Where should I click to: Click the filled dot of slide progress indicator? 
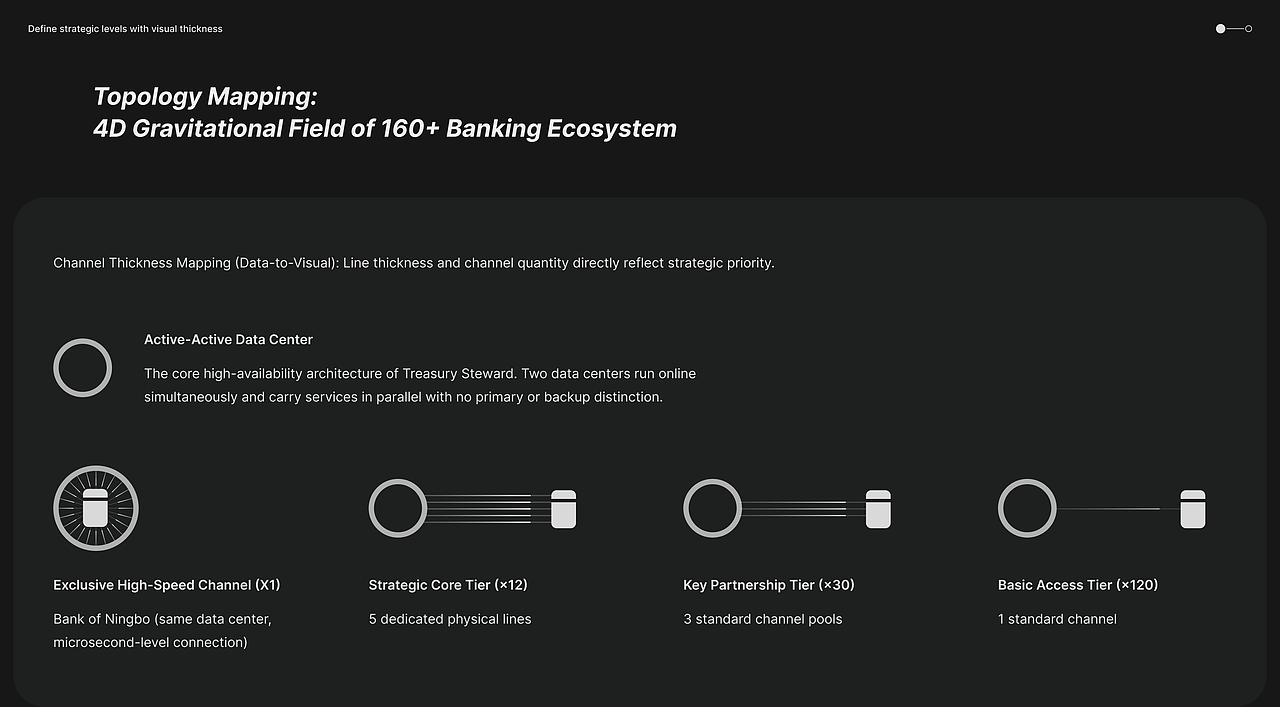click(x=1221, y=29)
